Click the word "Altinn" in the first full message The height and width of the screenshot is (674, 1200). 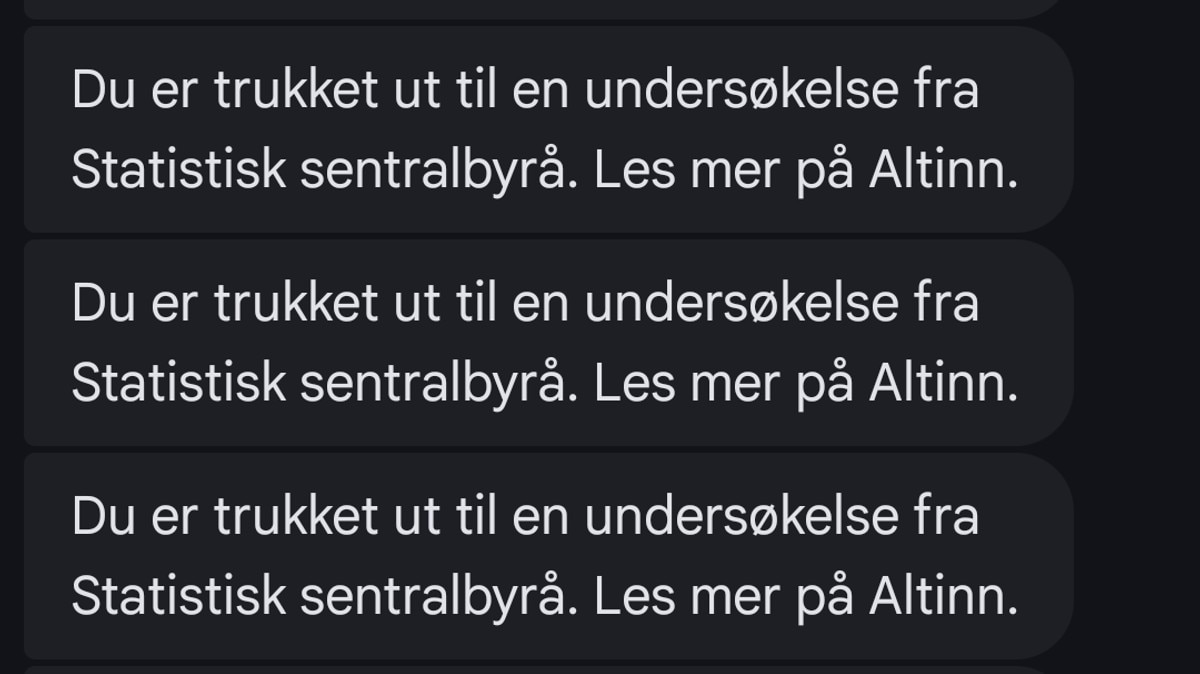[x=941, y=173]
